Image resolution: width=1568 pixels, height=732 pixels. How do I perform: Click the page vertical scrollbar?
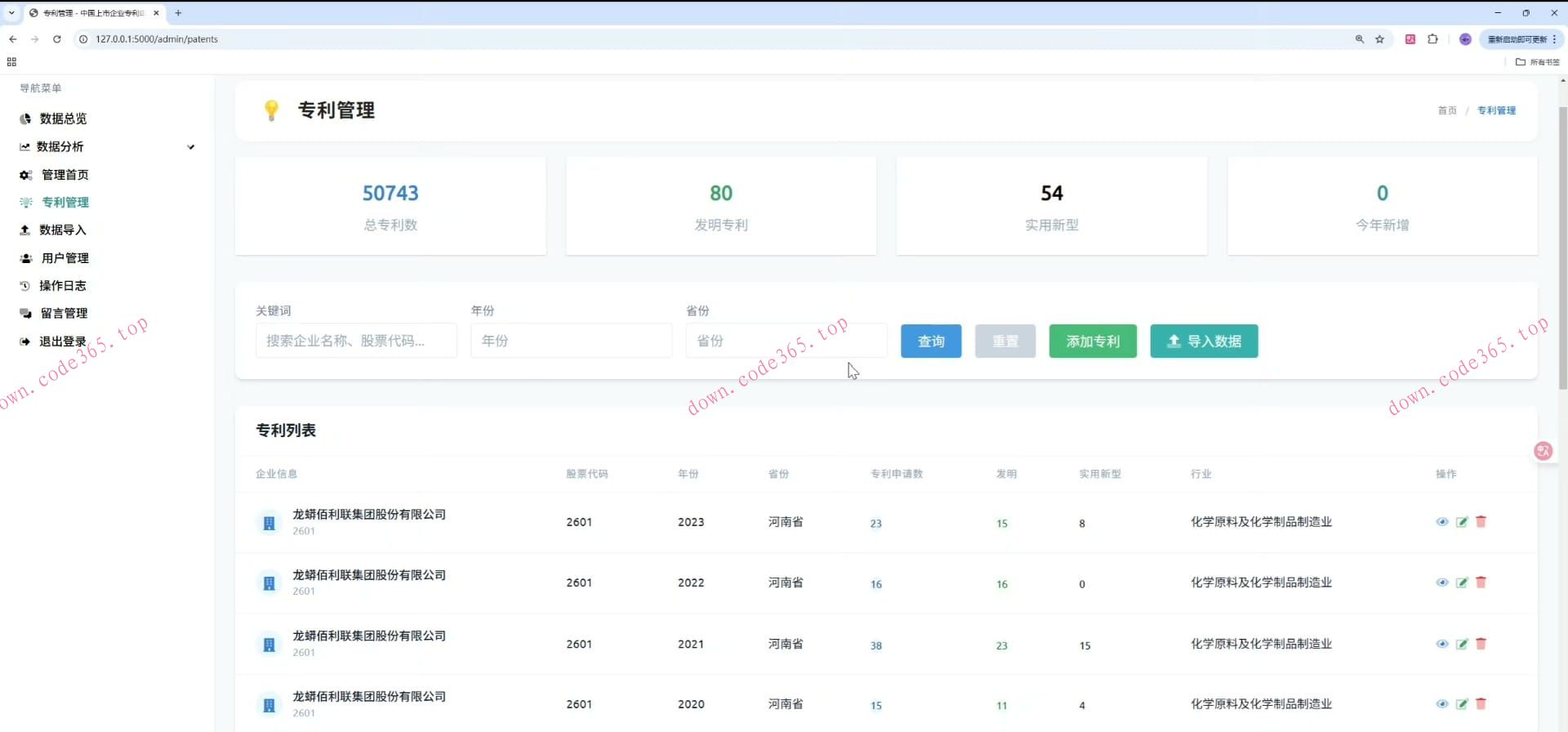[x=1563, y=245]
